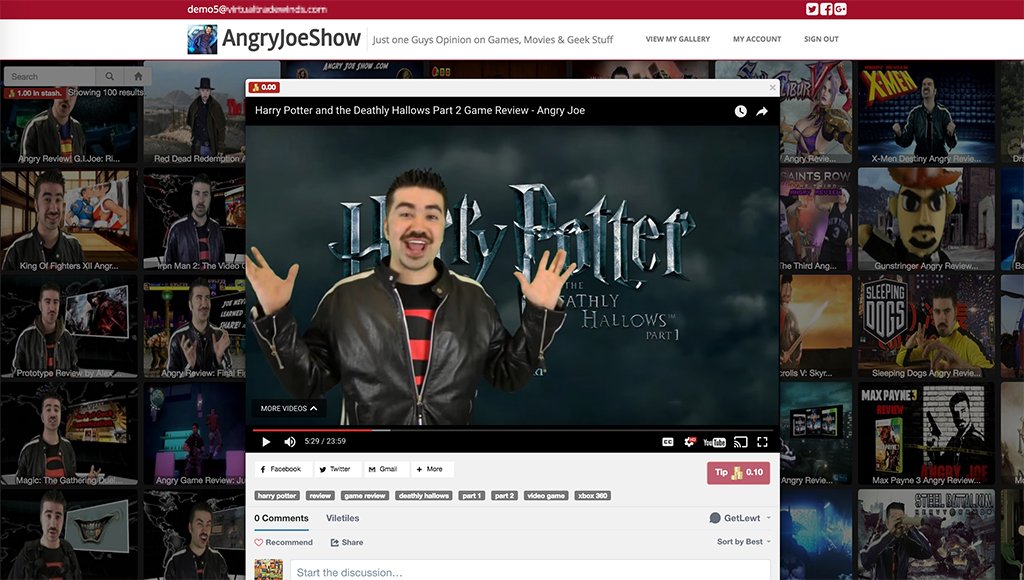Open the Google Plus icon in top bar
The height and width of the screenshot is (580, 1024).
point(840,9)
